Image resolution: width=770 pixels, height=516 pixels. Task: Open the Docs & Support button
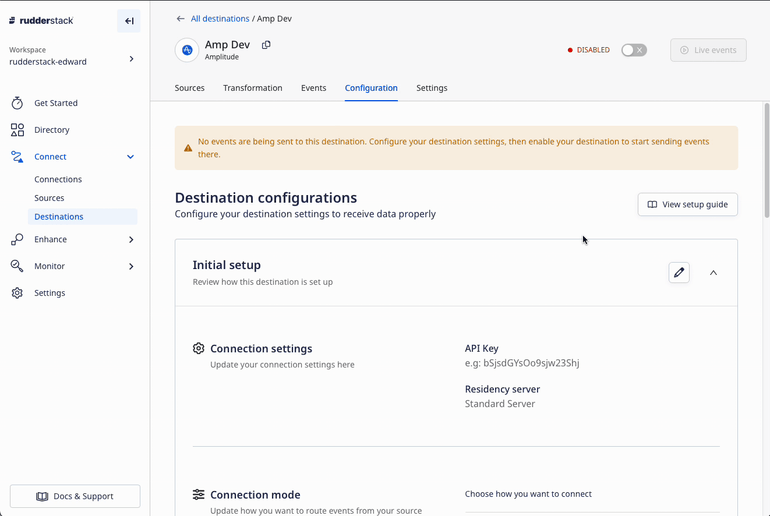click(x=75, y=496)
